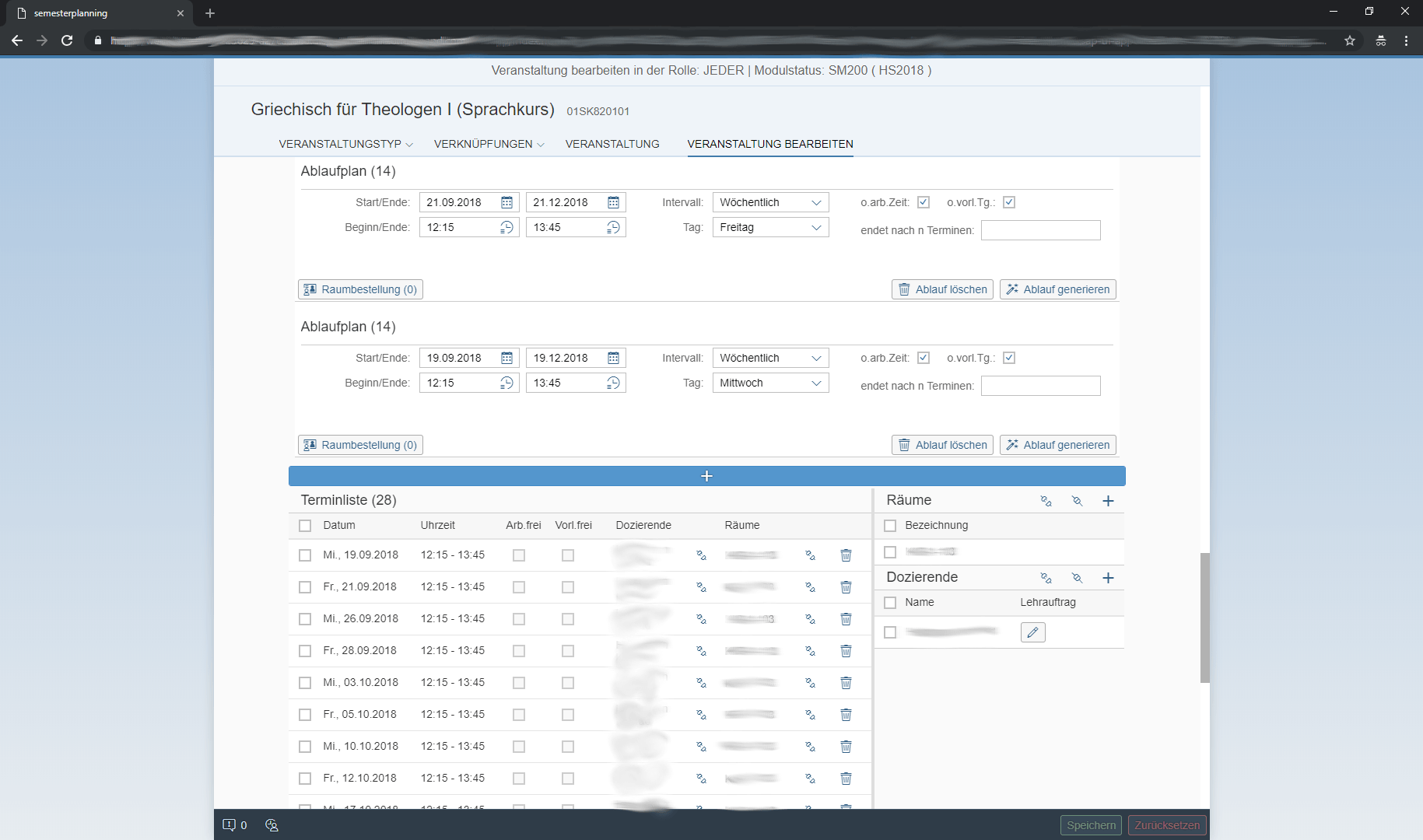The height and width of the screenshot is (840, 1423).
Task: Switch to the VERANSTALTUNG tab
Action: point(612,144)
